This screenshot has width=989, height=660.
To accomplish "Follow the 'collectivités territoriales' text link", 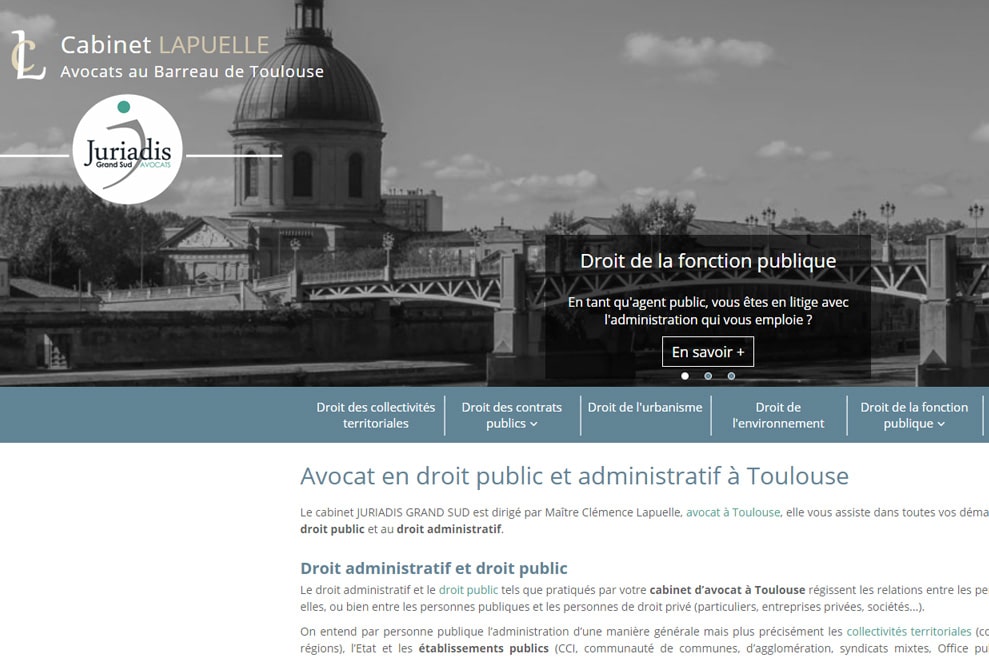I will 908,632.
